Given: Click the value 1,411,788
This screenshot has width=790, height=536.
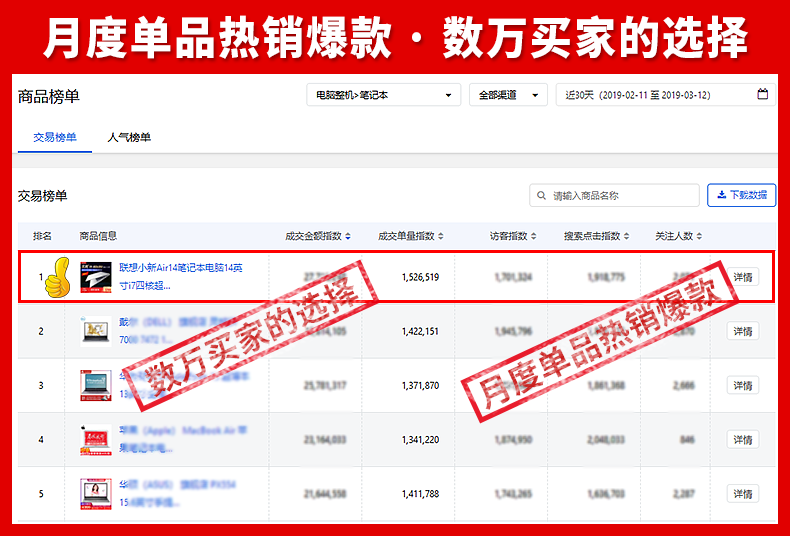Looking at the screenshot, I should tap(420, 494).
